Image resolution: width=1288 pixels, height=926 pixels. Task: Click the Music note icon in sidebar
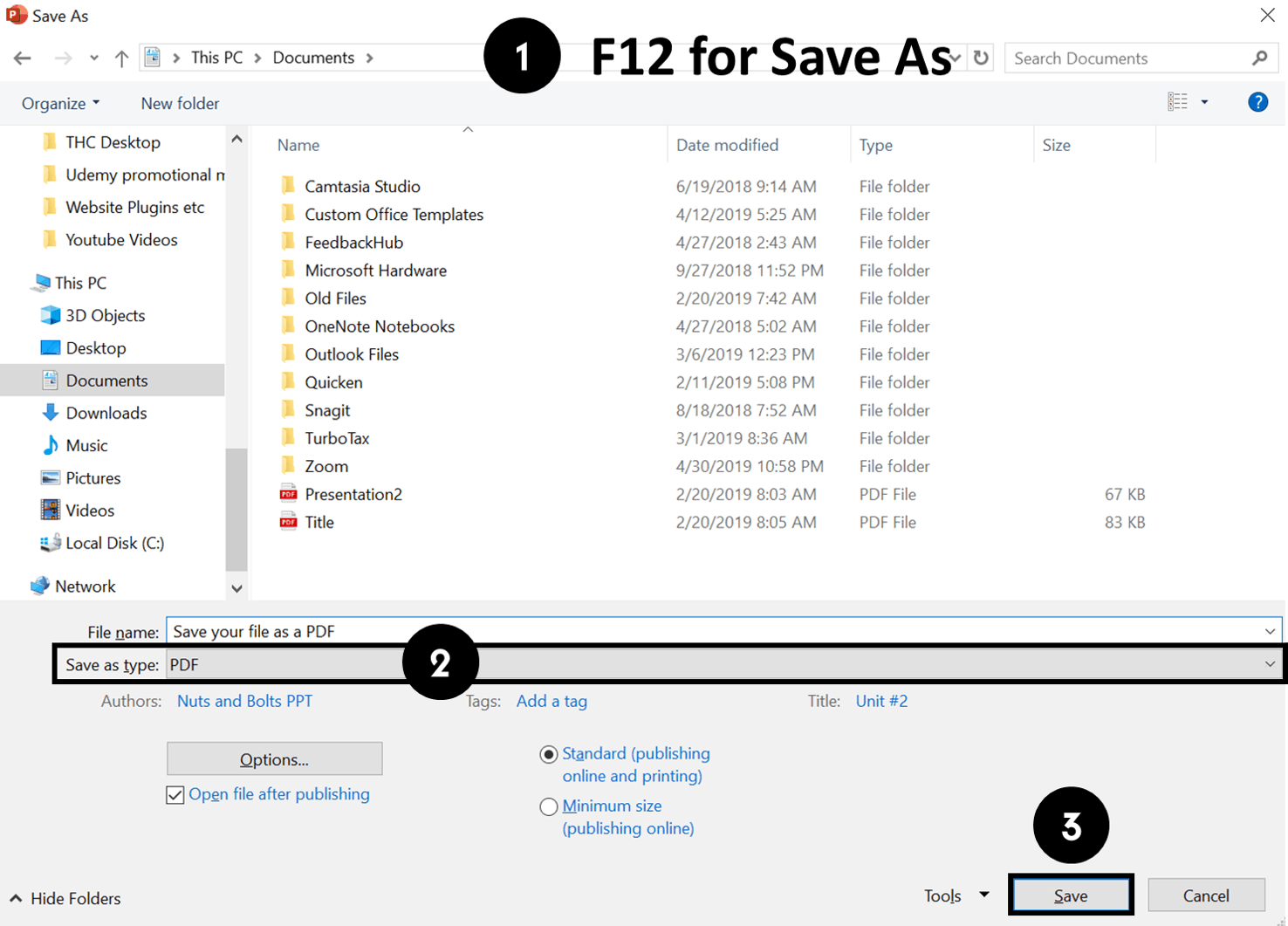click(51, 445)
